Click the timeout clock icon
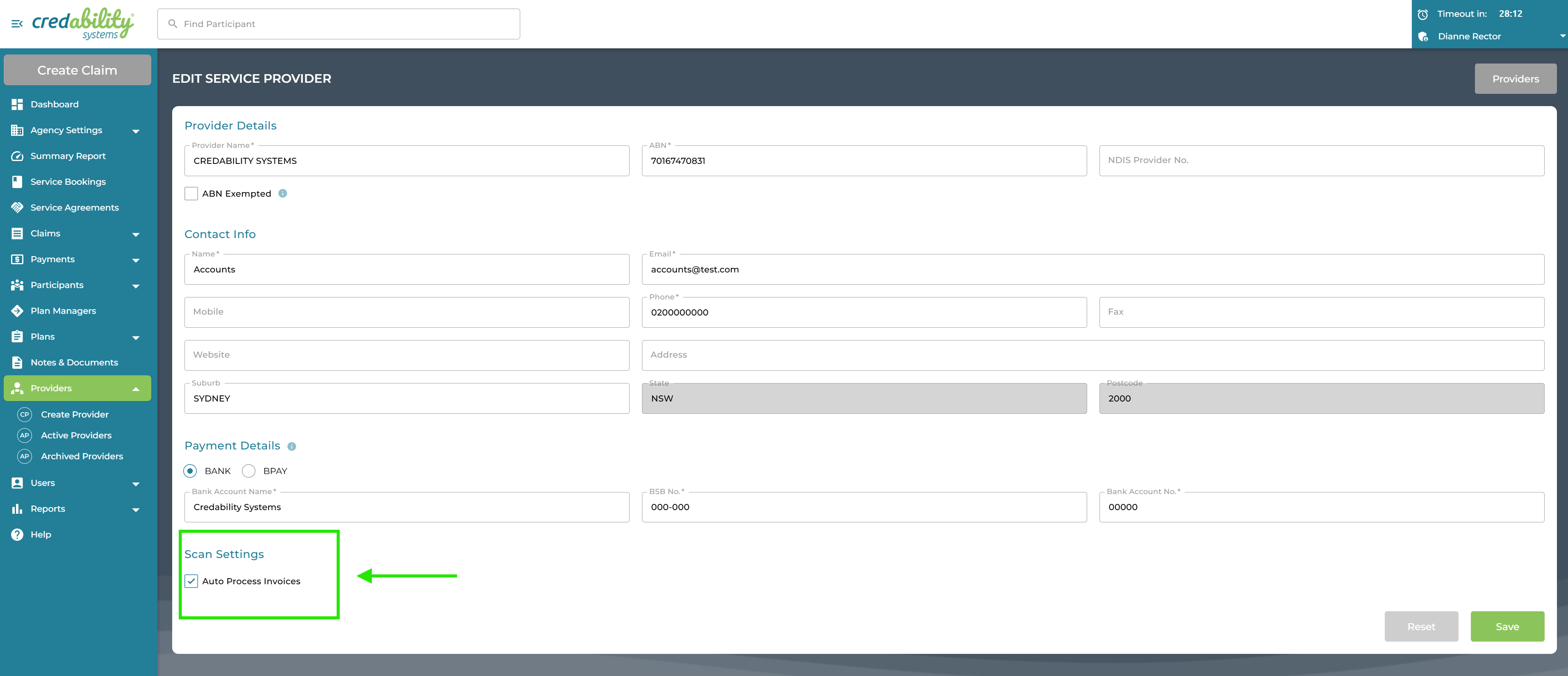 [1422, 14]
